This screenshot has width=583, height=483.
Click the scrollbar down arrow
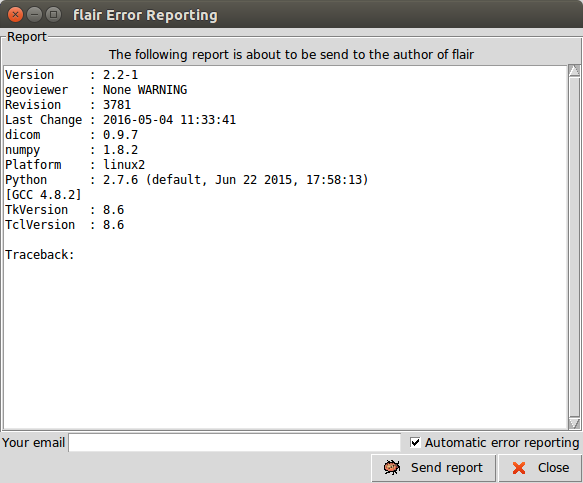(x=574, y=424)
